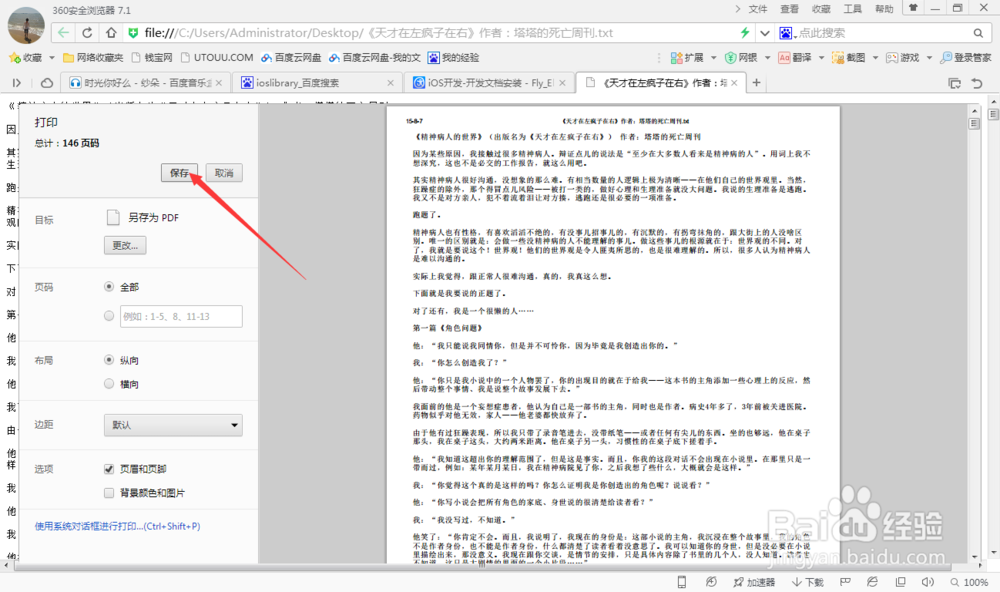
Task: Open the UTOUU.COM bookmark
Action: point(217,57)
